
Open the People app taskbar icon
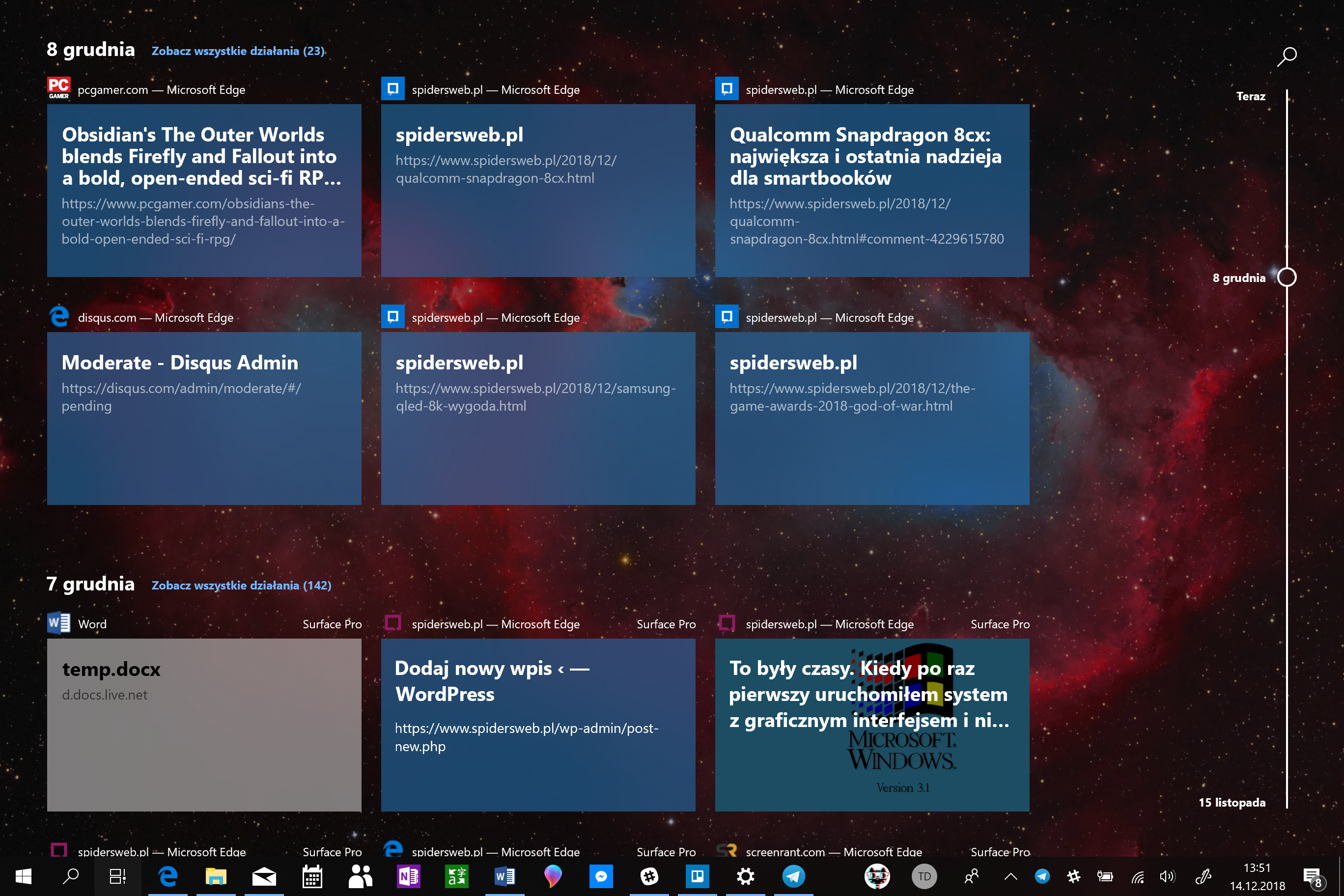click(360, 876)
